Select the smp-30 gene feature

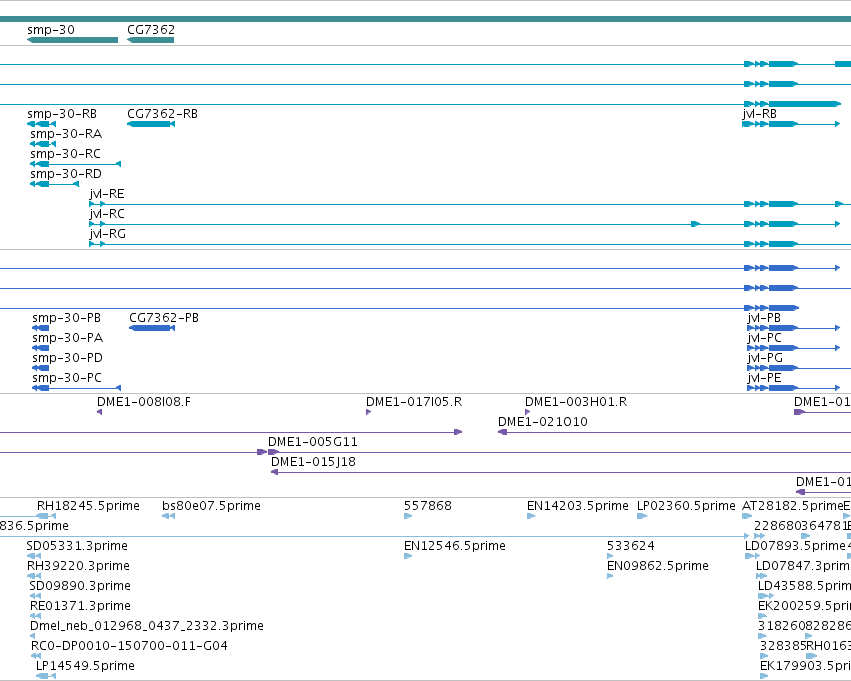[x=72, y=40]
